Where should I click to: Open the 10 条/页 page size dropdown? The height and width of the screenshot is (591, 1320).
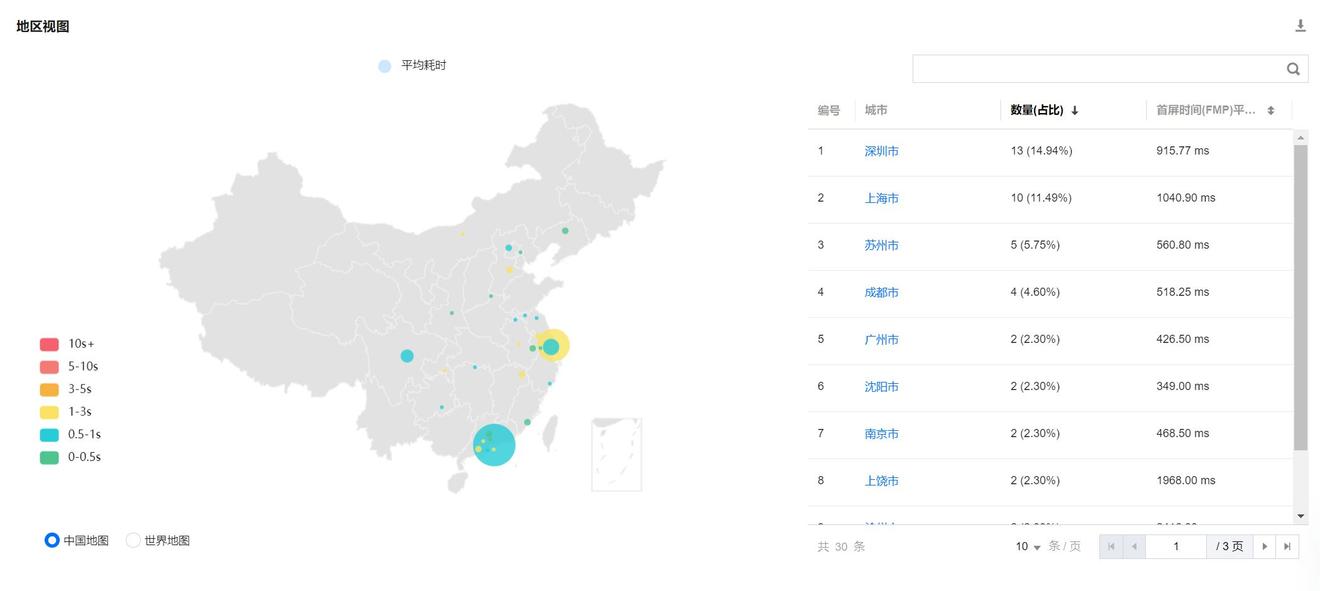pyautogui.click(x=1028, y=547)
